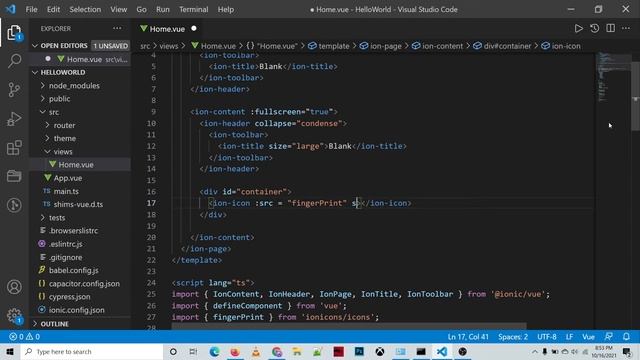
Task: Open the Search view icon
Action: [14, 61]
